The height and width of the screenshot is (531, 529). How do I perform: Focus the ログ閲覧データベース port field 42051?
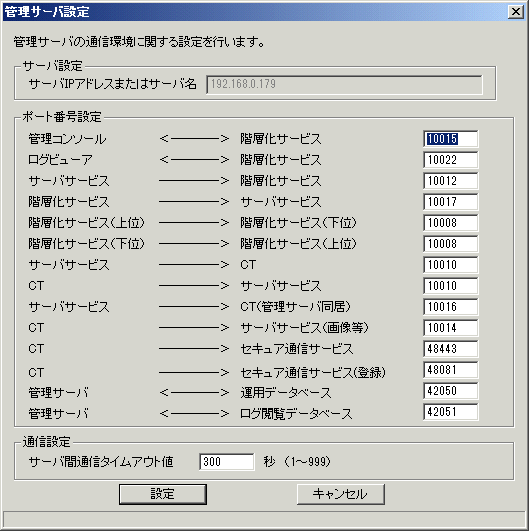point(450,412)
